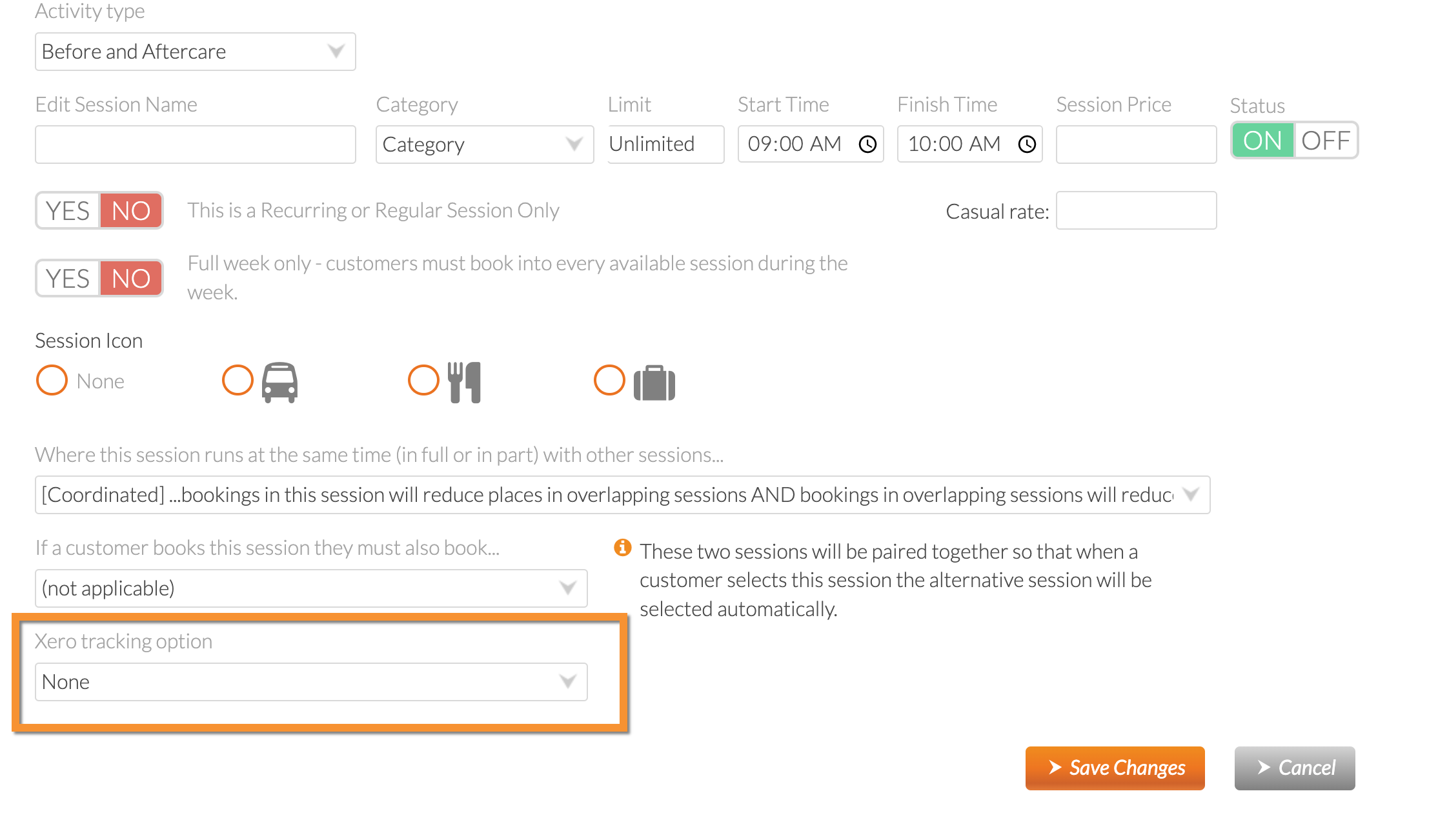Open the Finish Time clock picker
Image resolution: width=1438 pixels, height=840 pixels.
[x=1027, y=144]
